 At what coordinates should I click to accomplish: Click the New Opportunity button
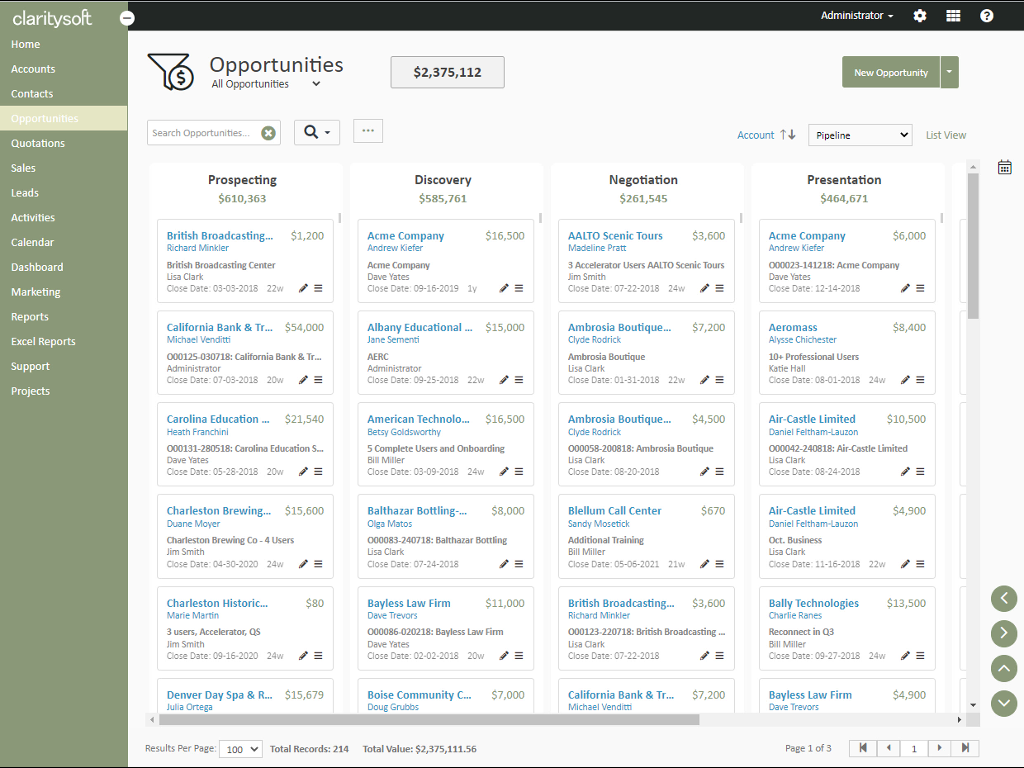point(891,72)
